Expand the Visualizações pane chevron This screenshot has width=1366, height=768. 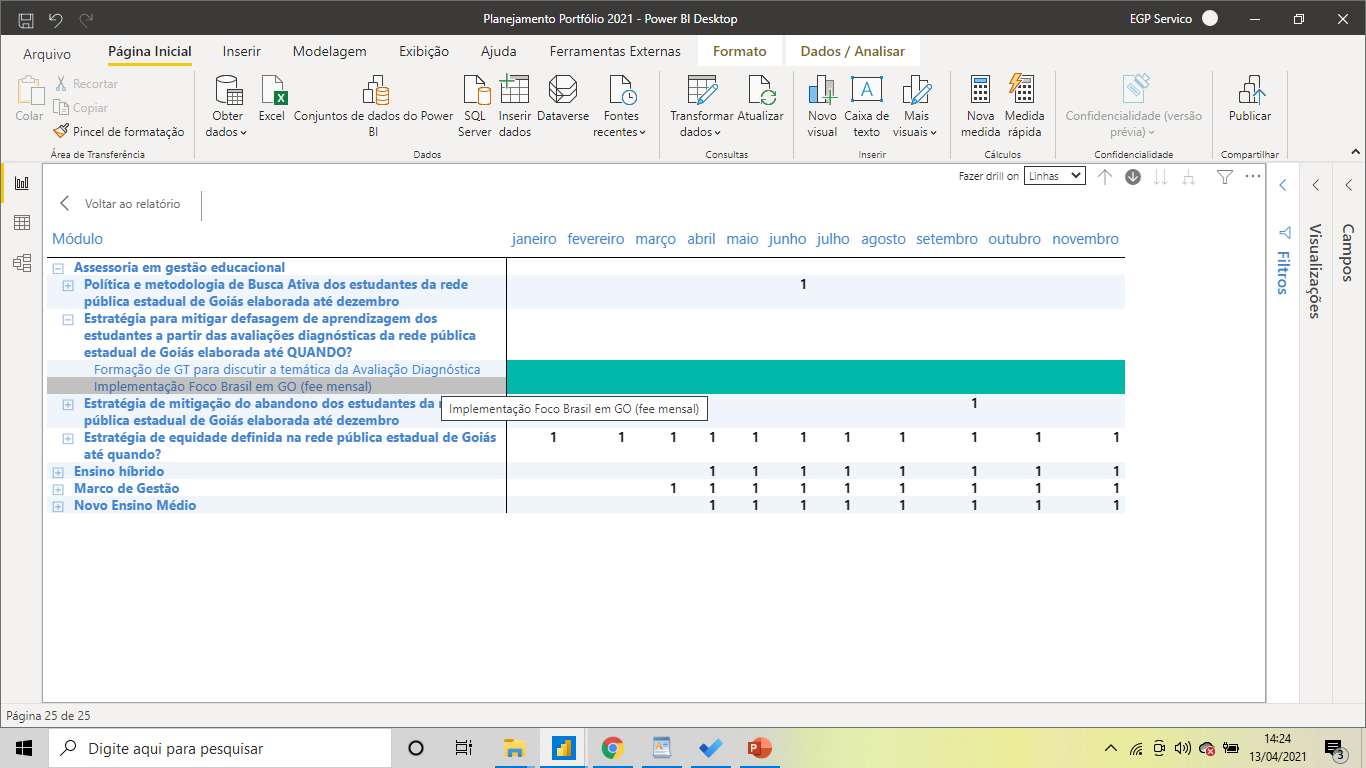point(1317,185)
